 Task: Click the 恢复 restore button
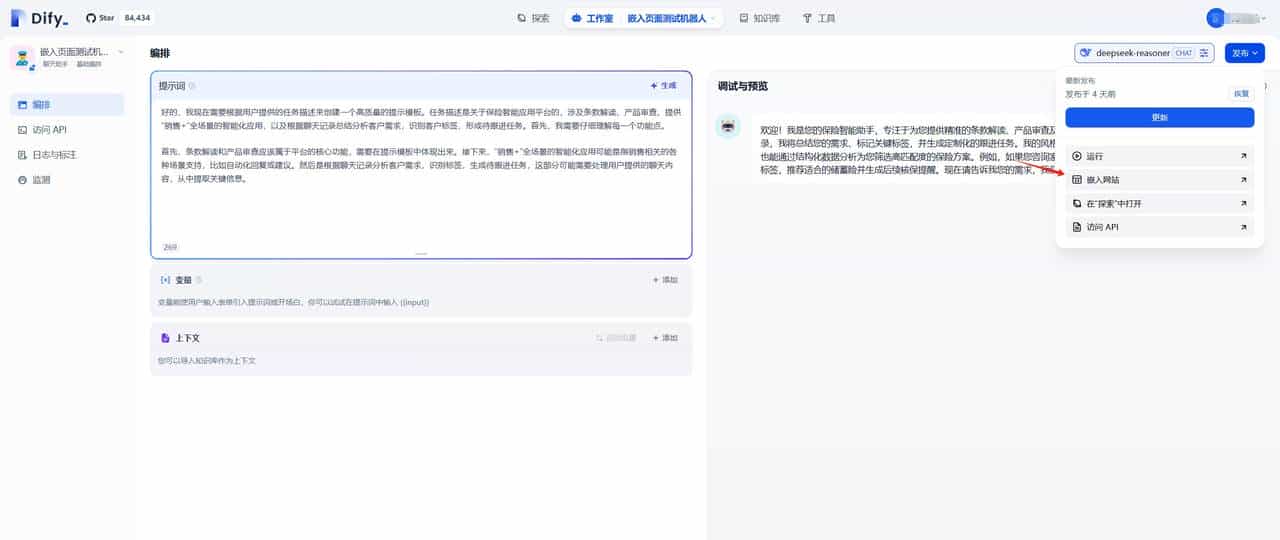coord(1241,93)
